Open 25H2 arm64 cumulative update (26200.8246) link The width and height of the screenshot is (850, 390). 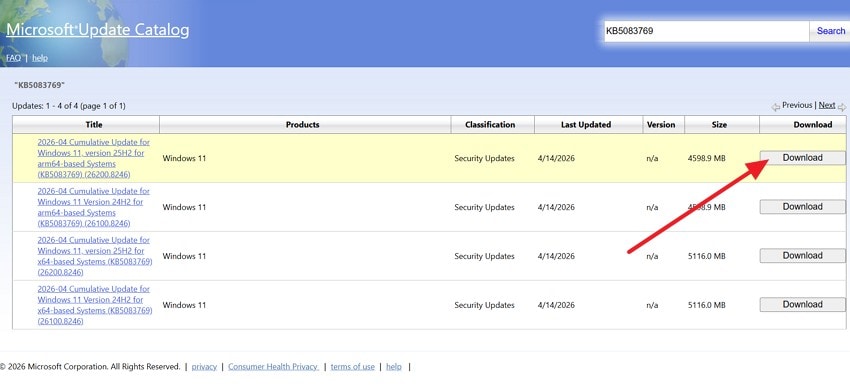[93, 158]
